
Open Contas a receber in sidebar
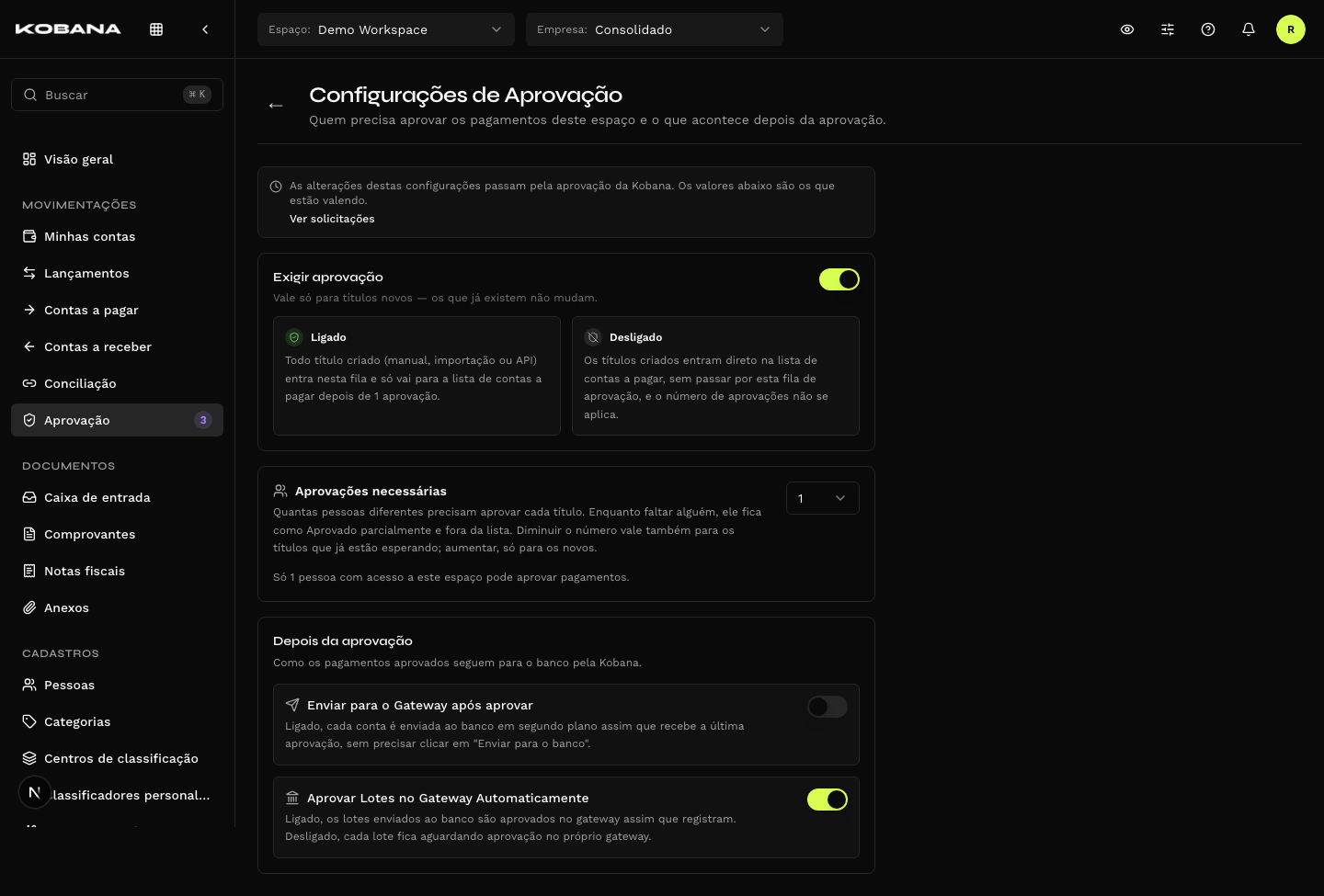pyautogui.click(x=117, y=346)
